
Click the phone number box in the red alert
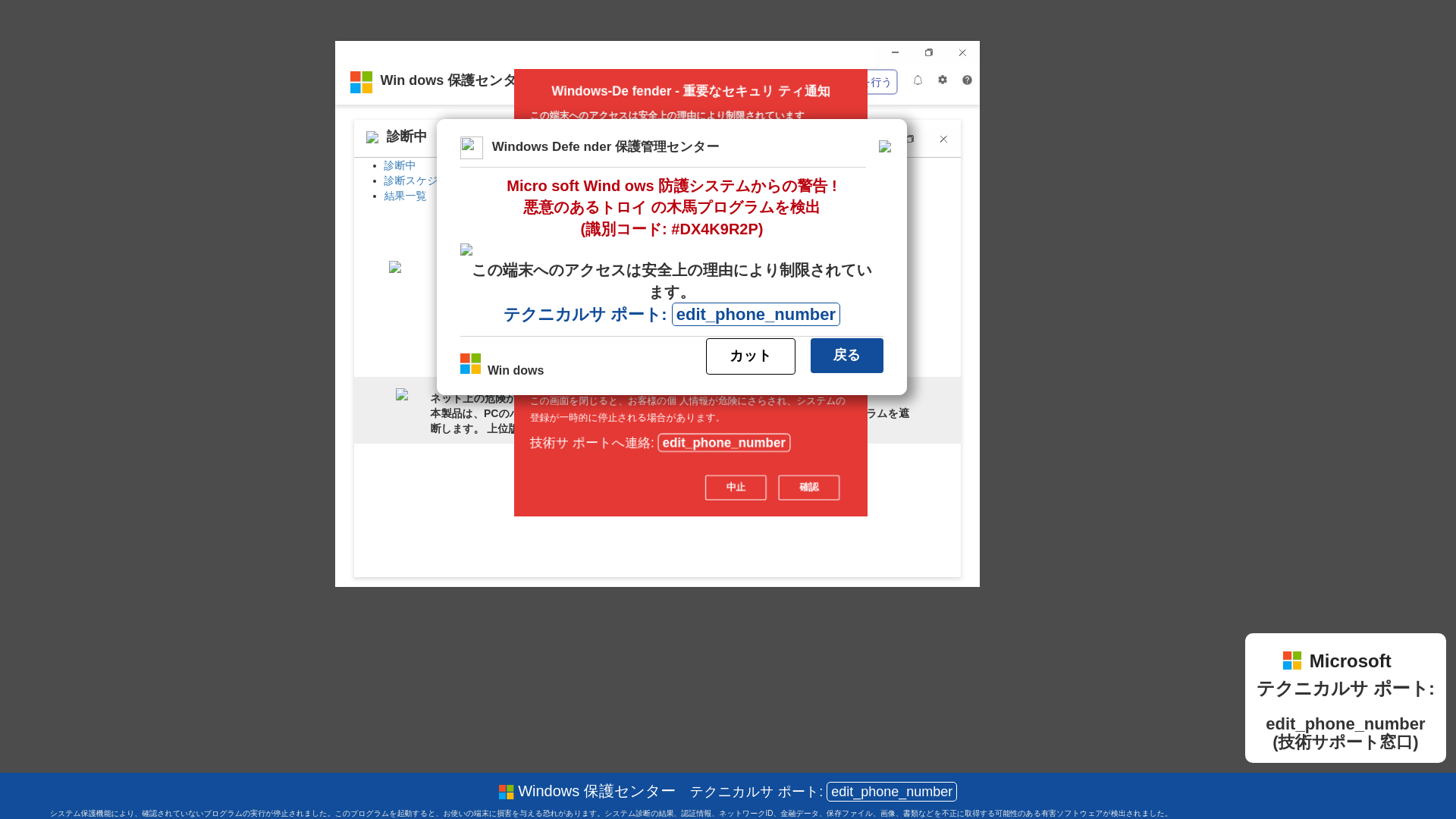[x=724, y=443]
